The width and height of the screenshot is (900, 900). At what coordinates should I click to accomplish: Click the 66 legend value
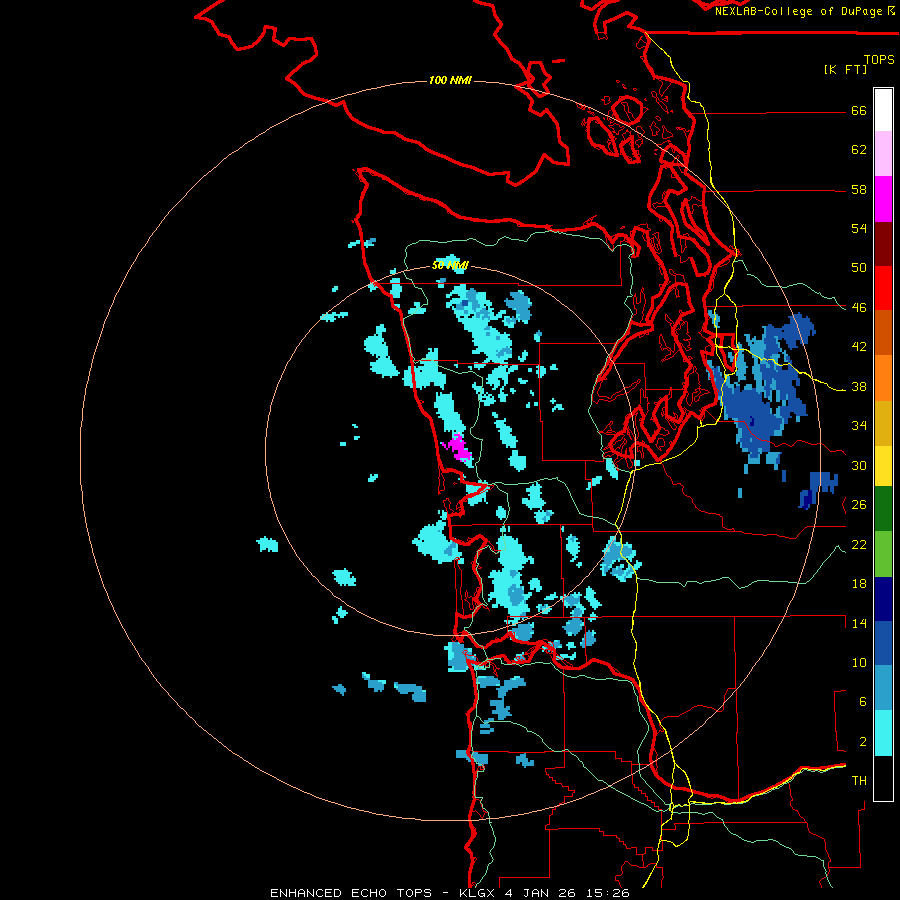point(859,110)
